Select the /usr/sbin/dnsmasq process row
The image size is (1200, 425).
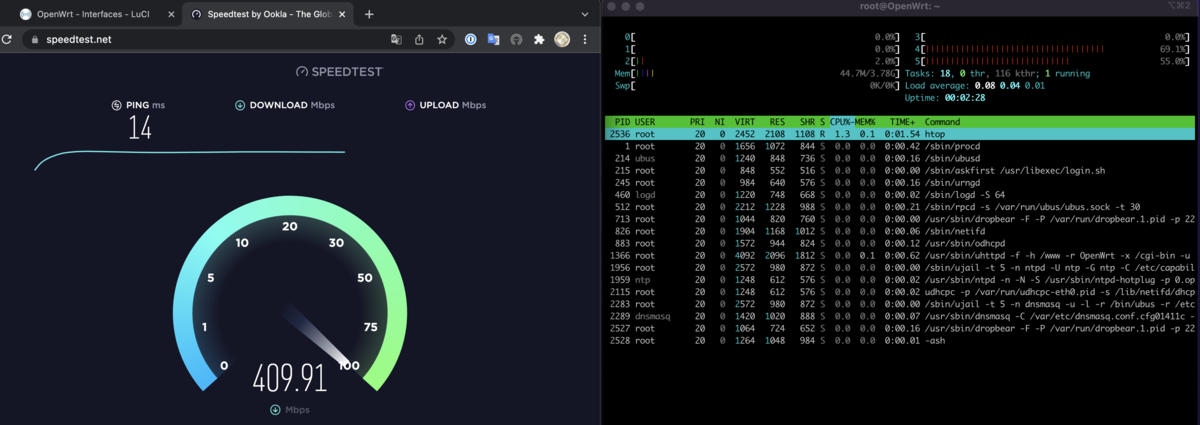(900, 316)
